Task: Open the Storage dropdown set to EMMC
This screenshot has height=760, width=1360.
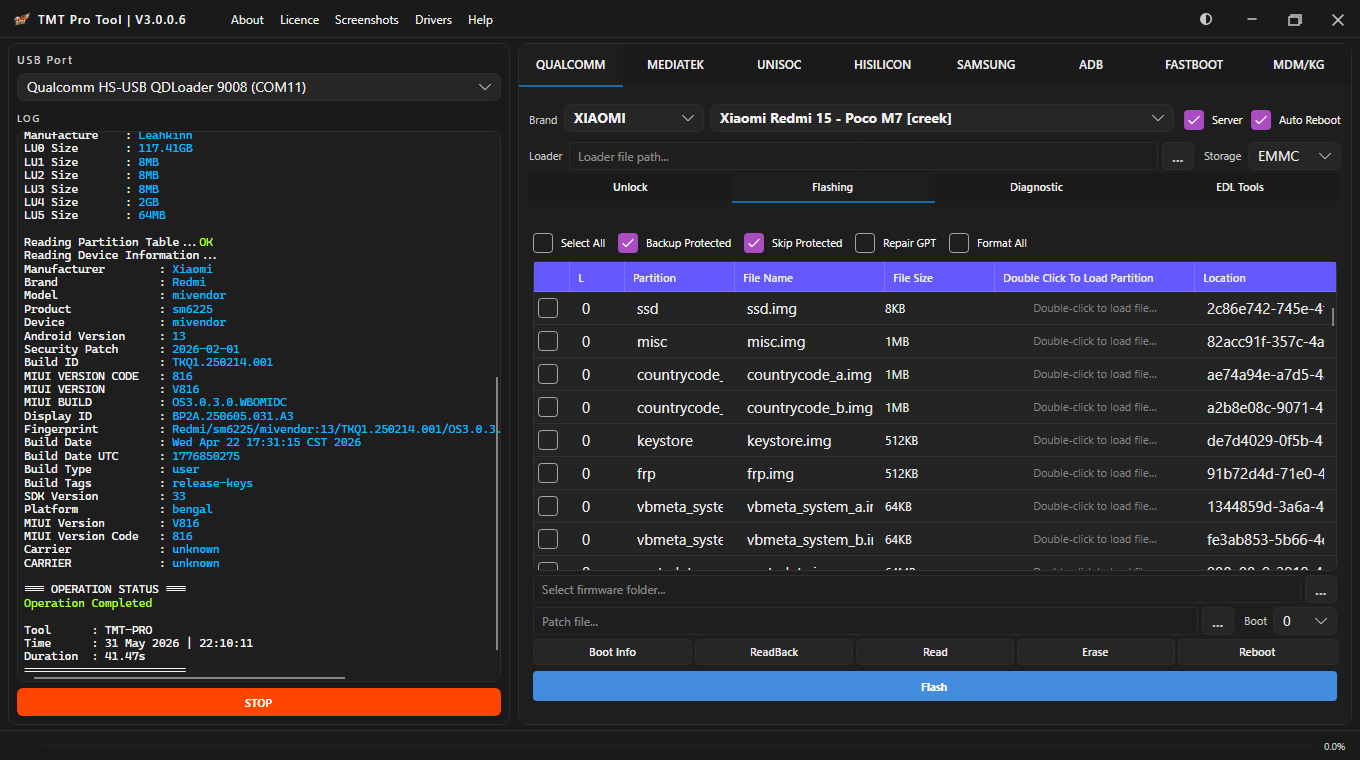Action: [1293, 156]
